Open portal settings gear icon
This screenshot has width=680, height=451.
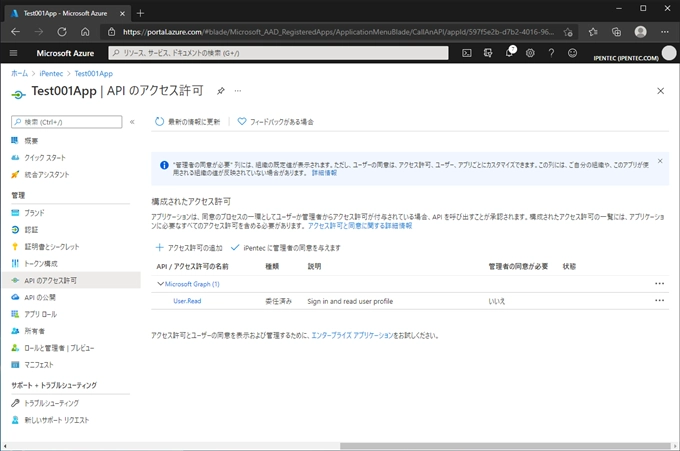pos(530,53)
